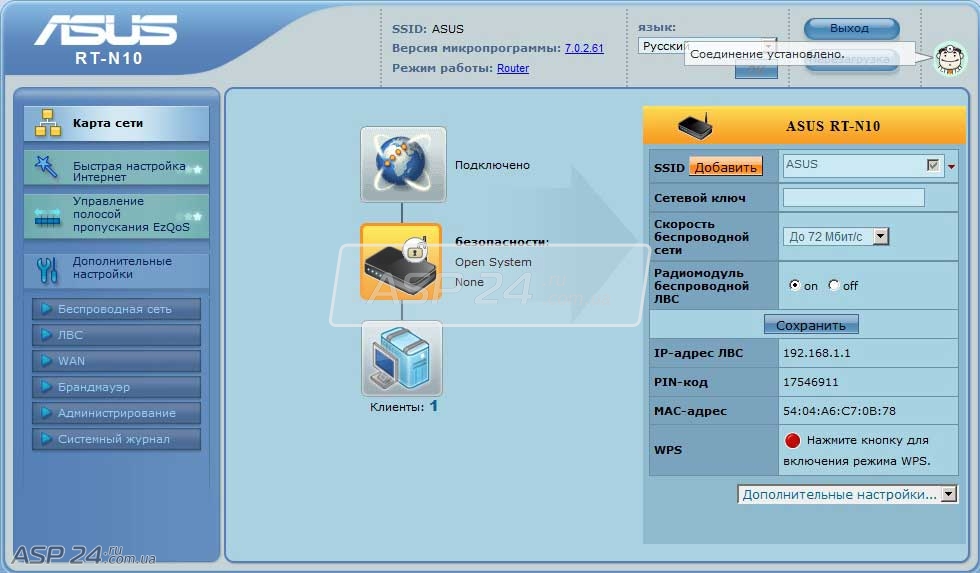Click the Подключено status text
This screenshot has height=573, width=980.
[x=492, y=165]
